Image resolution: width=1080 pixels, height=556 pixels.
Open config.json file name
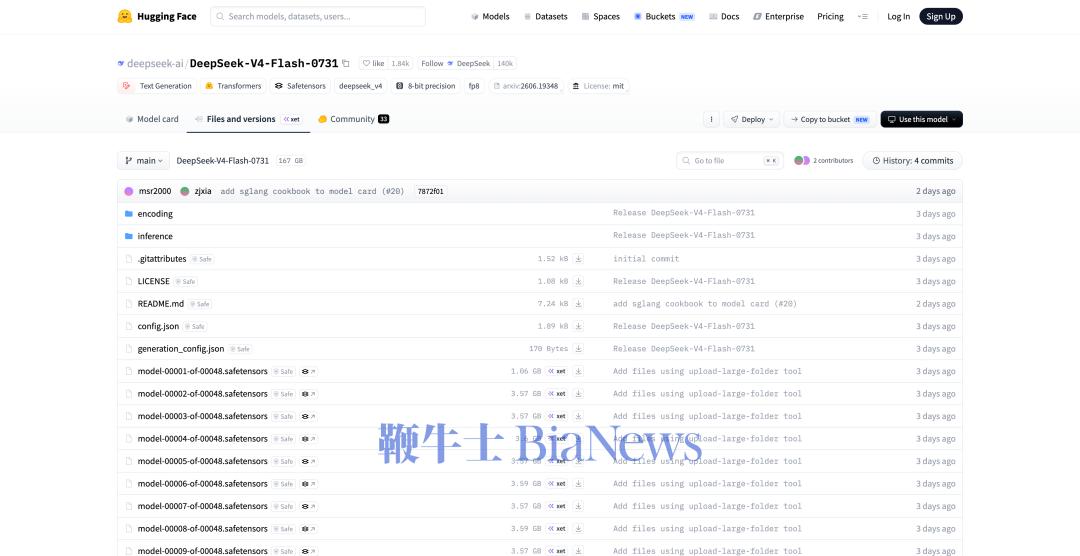[x=158, y=327]
